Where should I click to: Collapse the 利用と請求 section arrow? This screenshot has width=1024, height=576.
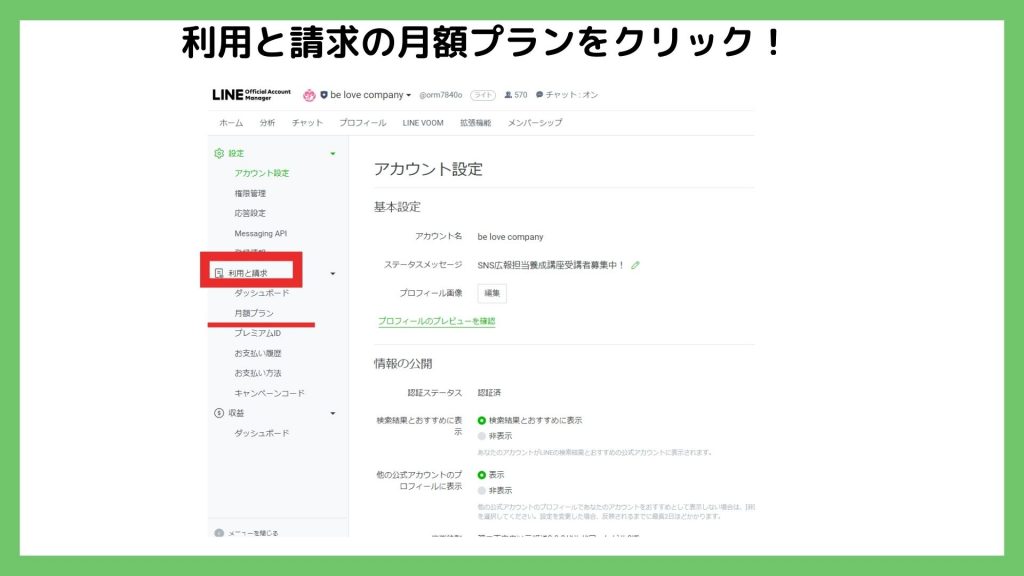333,274
